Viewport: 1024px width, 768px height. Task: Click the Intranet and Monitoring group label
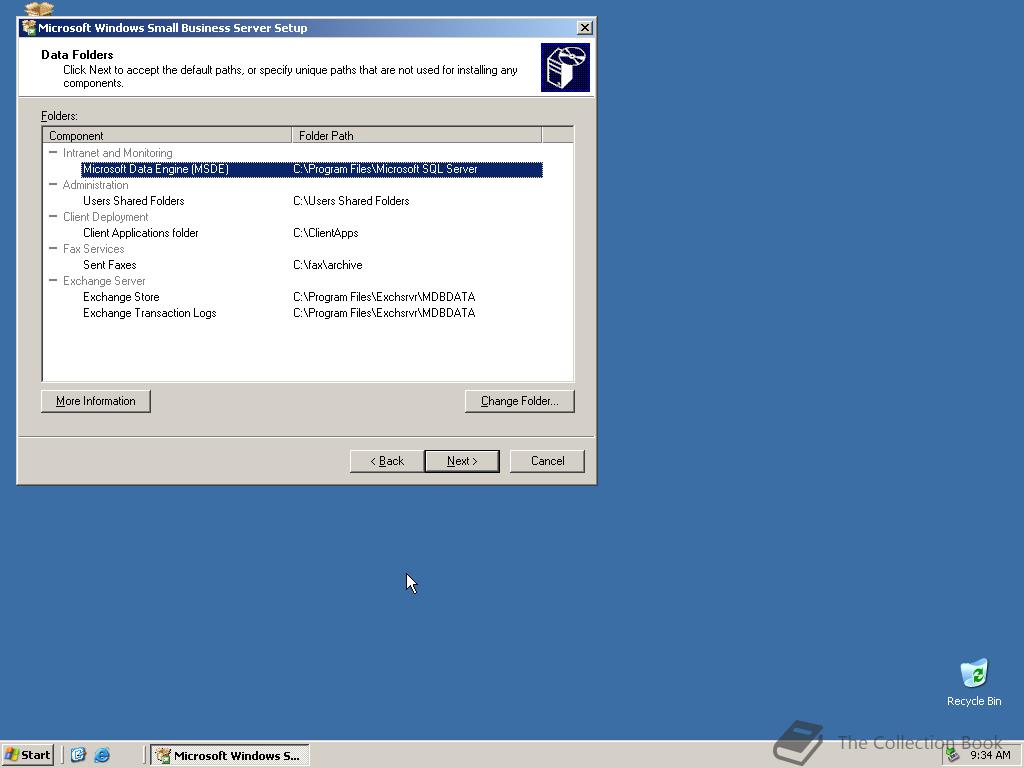click(x=118, y=153)
